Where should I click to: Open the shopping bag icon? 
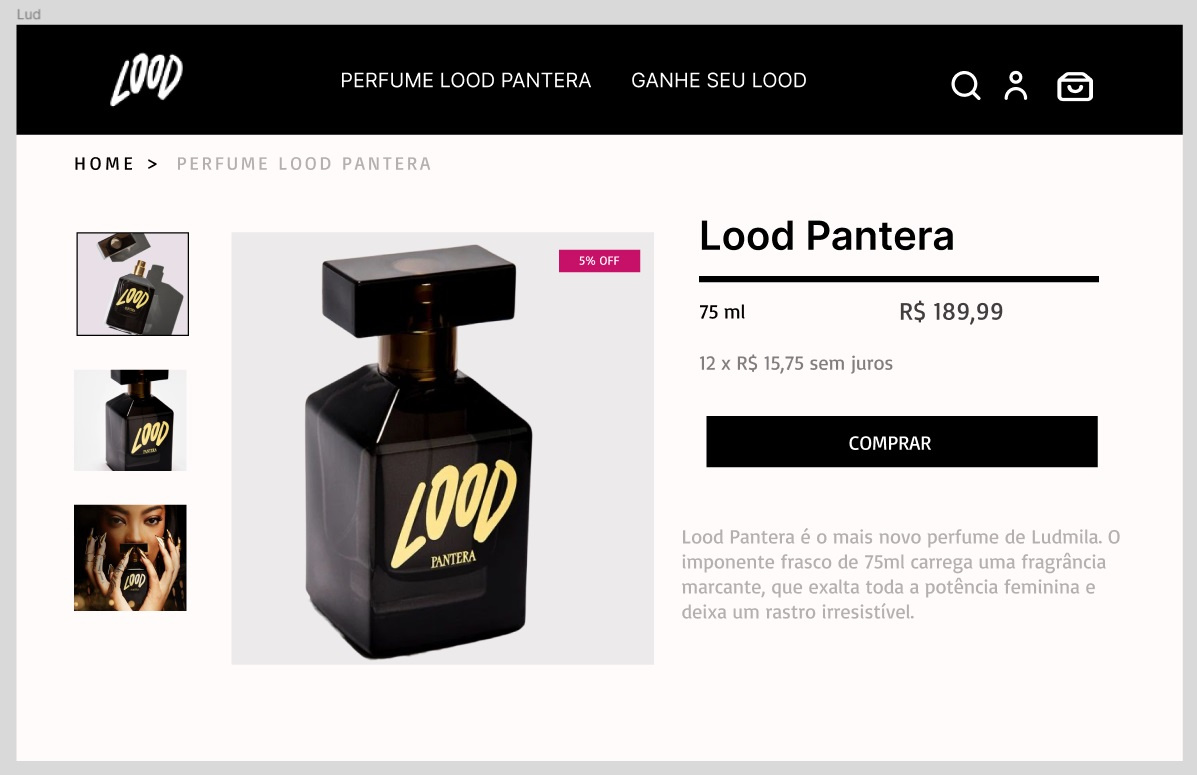(1074, 87)
